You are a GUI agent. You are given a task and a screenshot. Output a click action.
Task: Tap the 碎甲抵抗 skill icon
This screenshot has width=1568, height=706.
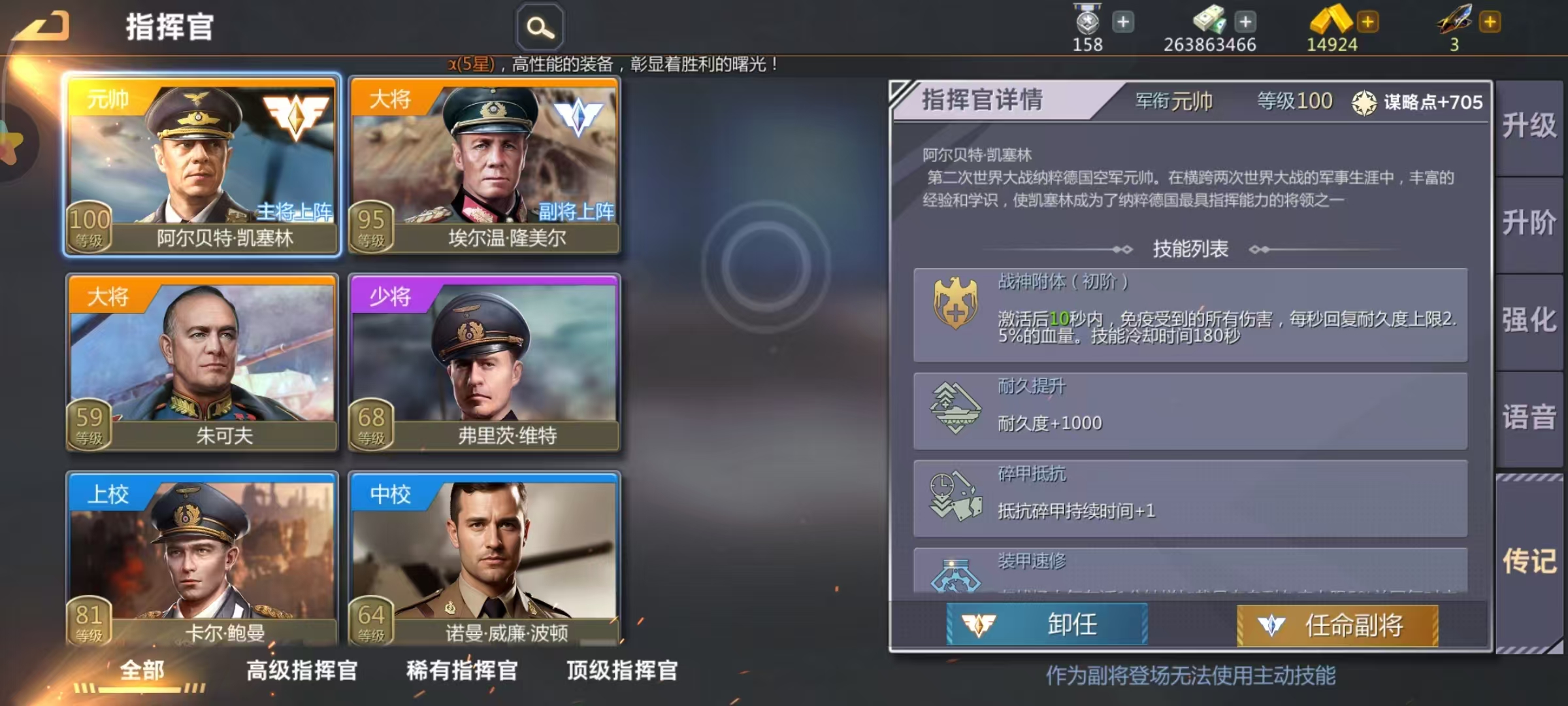tap(955, 496)
